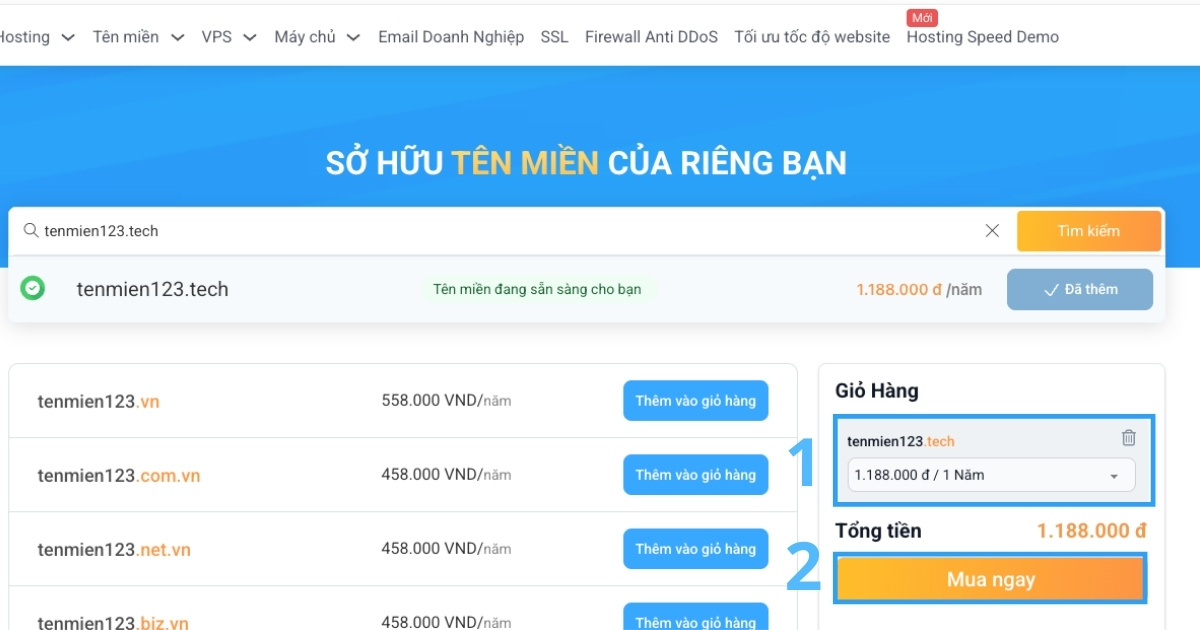Click the trash icon to remove tenmien123.tech
The image size is (1200, 630).
pos(1128,438)
